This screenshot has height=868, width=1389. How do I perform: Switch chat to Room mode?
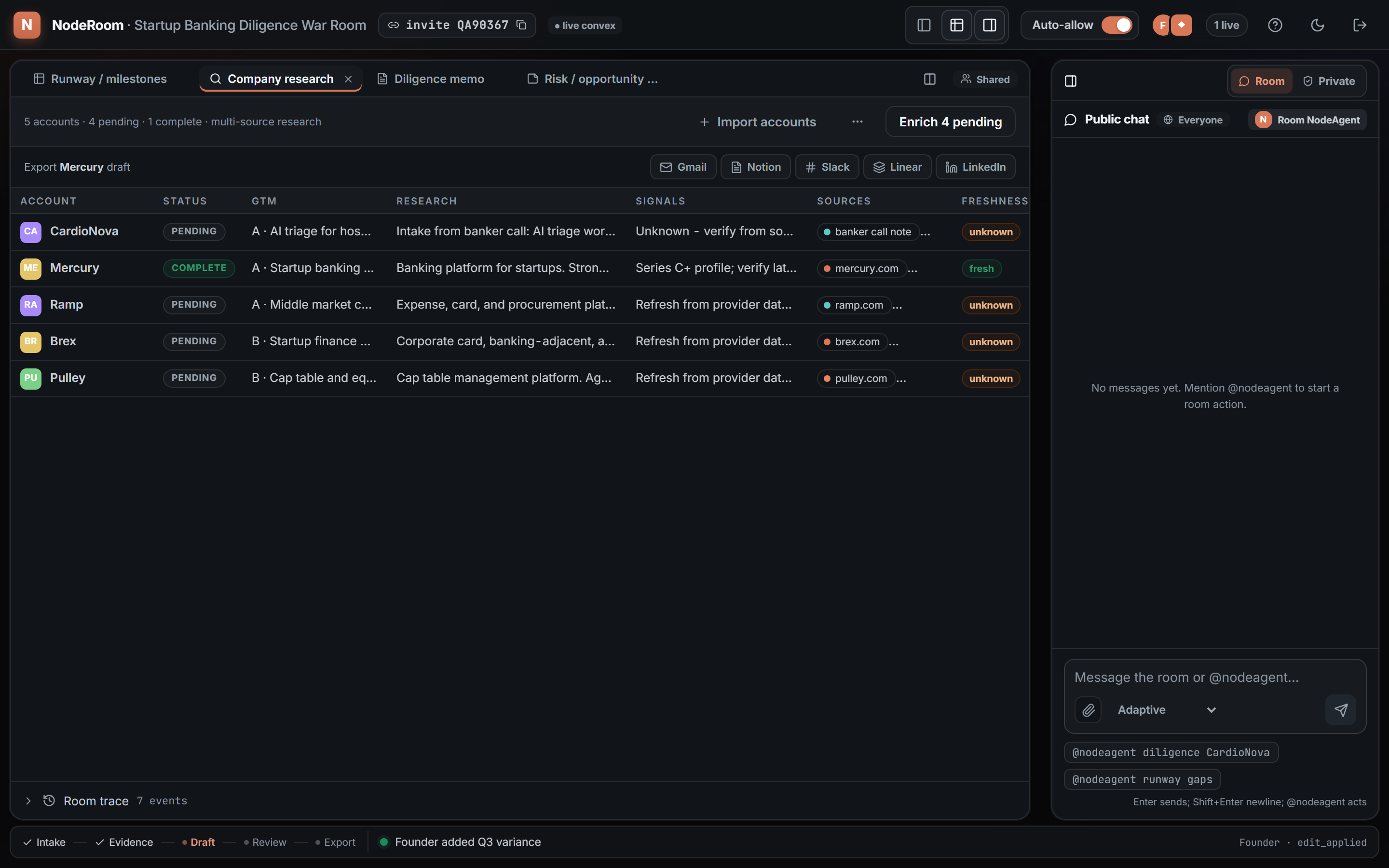(x=1262, y=81)
